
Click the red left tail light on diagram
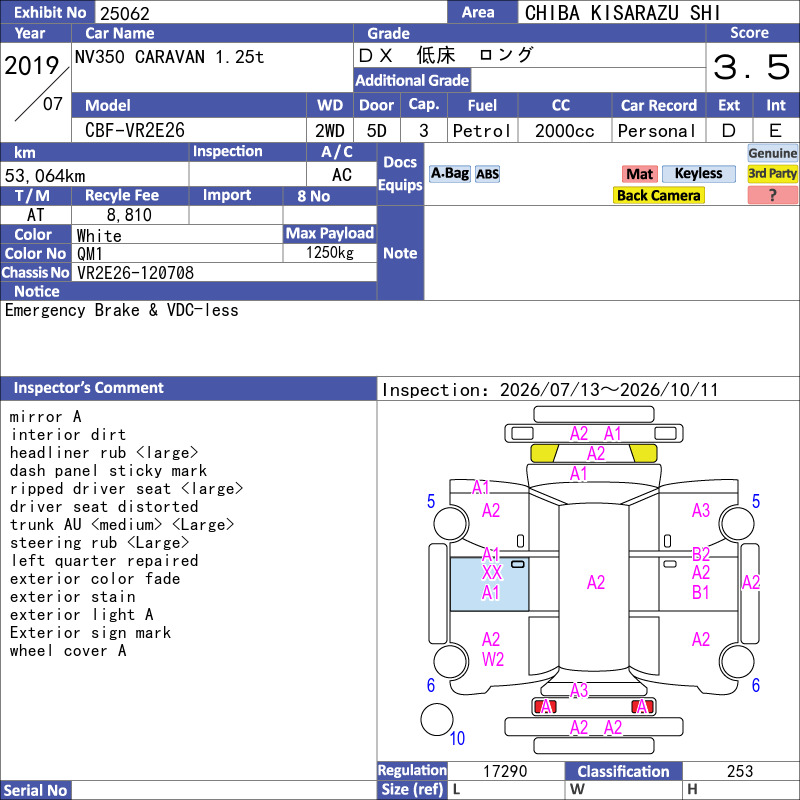pos(545,707)
